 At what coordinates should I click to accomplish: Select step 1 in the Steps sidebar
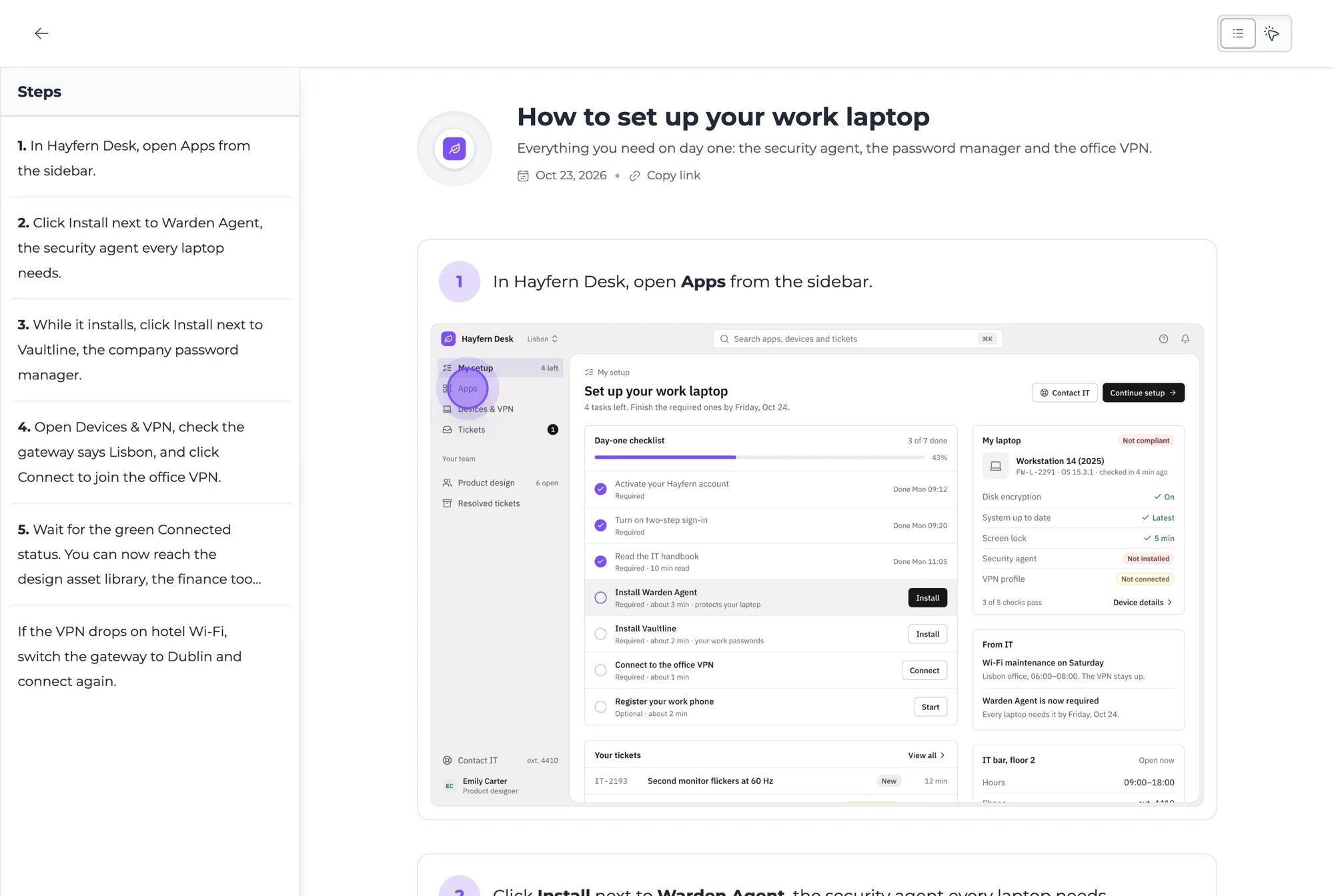tap(150, 158)
